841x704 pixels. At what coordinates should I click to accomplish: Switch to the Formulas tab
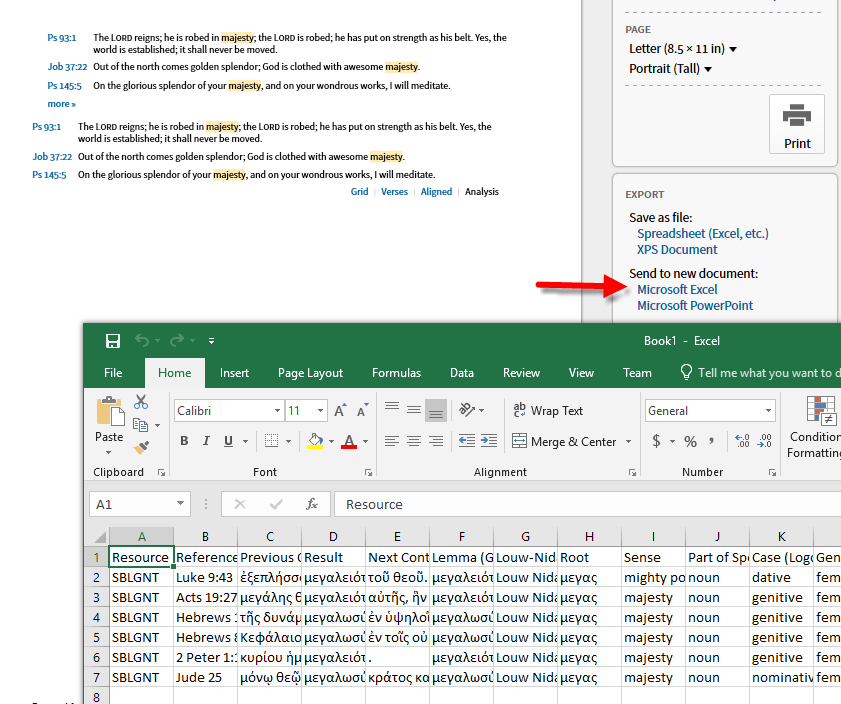click(396, 373)
